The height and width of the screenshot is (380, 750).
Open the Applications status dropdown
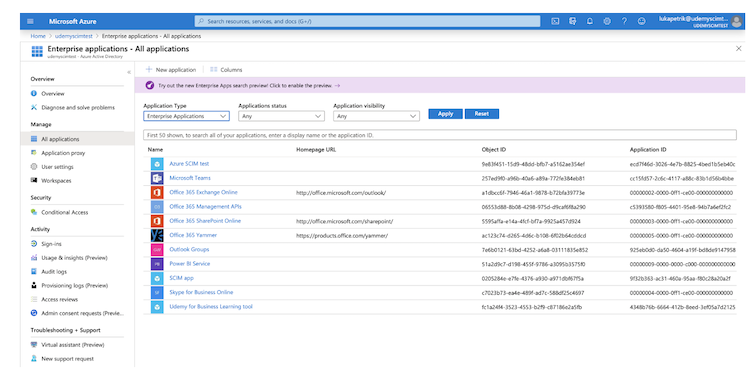281,116
